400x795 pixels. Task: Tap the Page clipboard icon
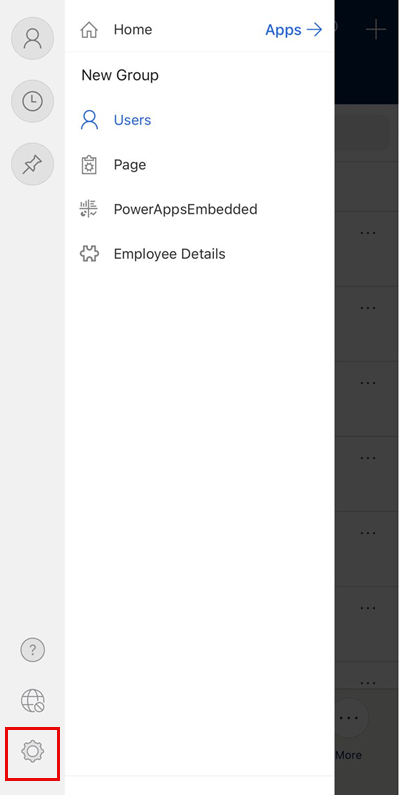coord(89,165)
